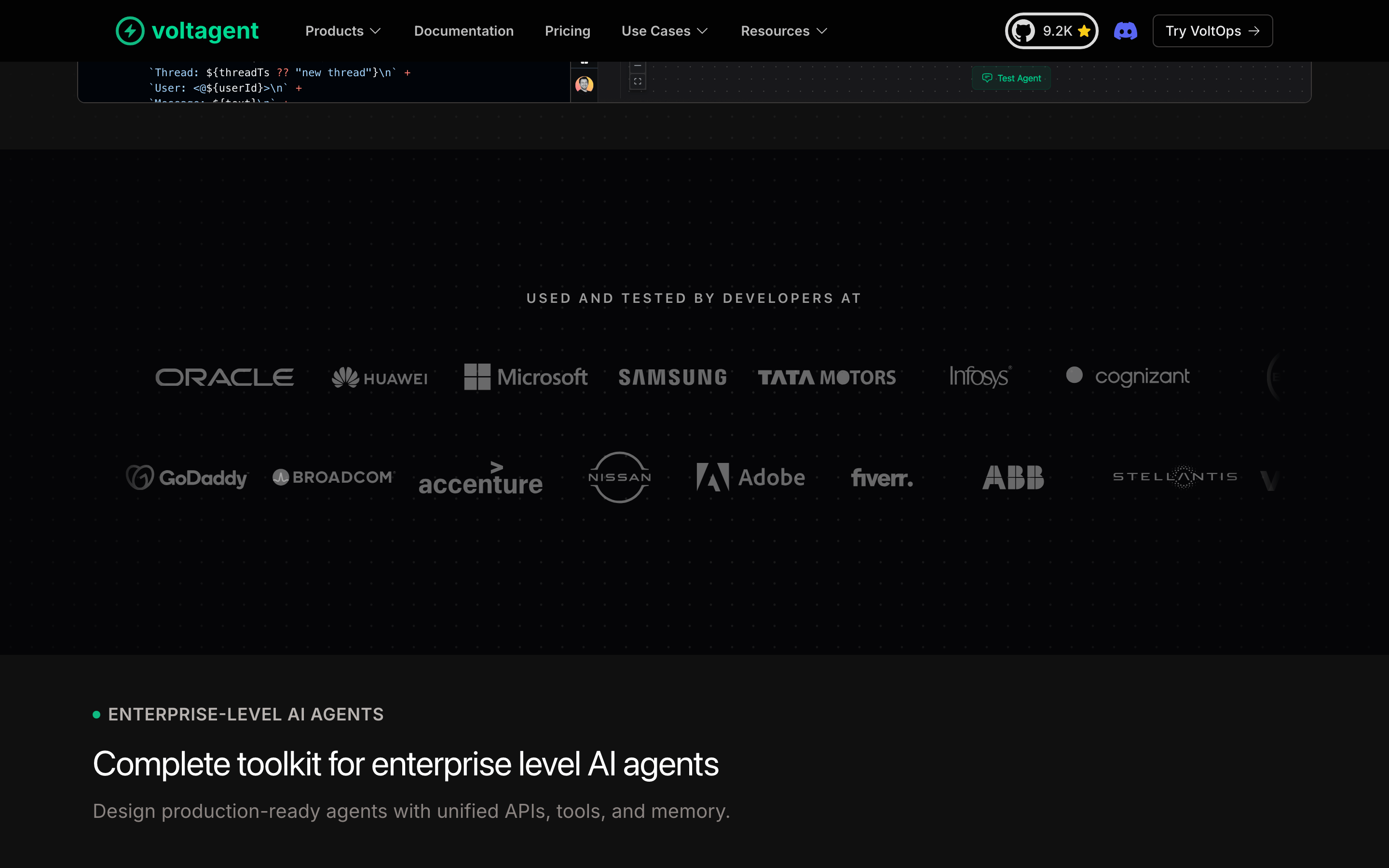This screenshot has width=1389, height=868.
Task: Click the Stellantis logo
Action: click(x=1175, y=476)
